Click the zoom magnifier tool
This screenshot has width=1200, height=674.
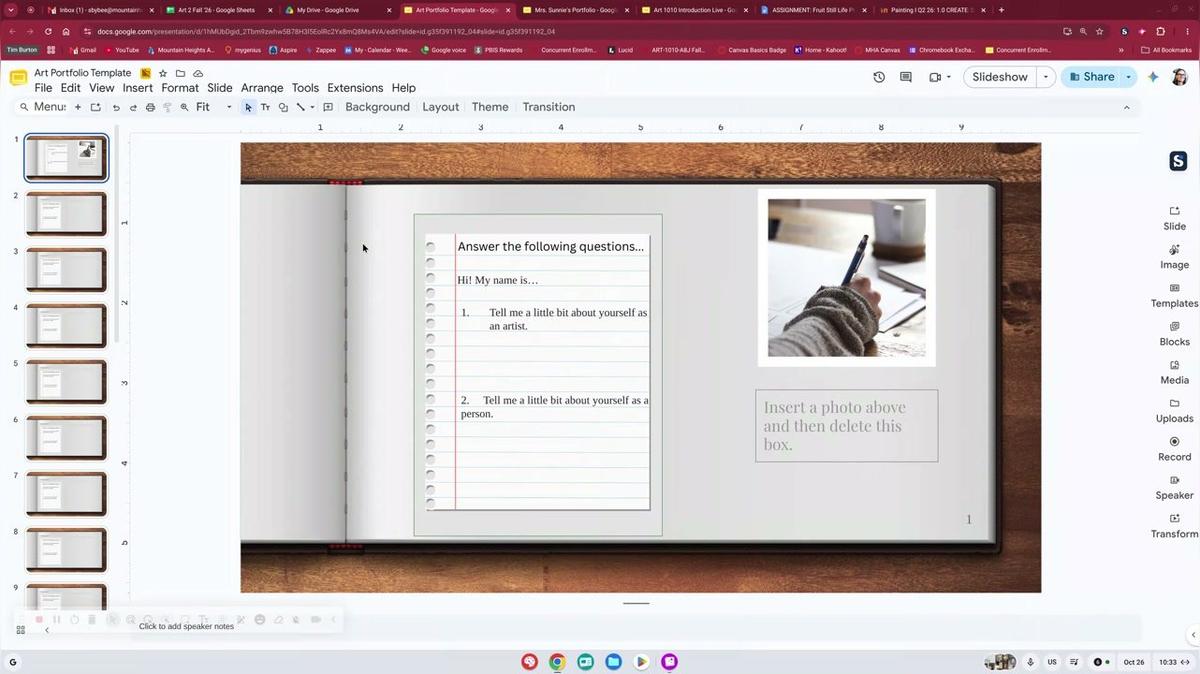pyautogui.click(x=184, y=107)
